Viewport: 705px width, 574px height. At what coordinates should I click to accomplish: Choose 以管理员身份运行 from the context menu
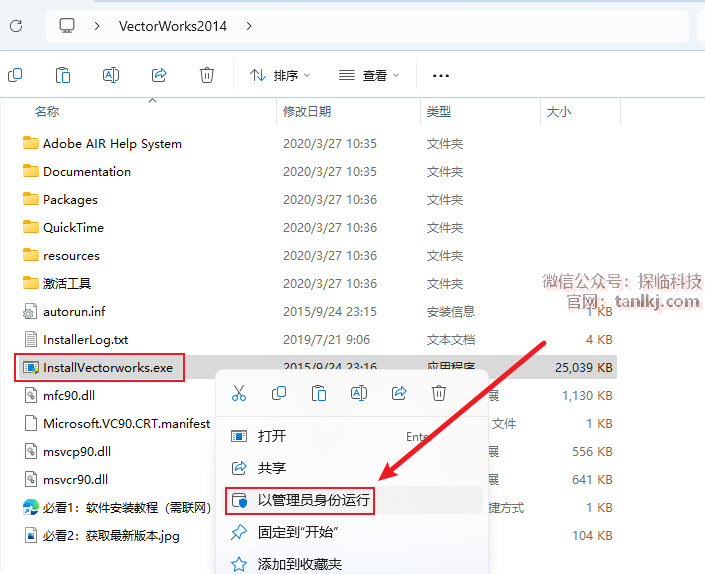(x=353, y=500)
